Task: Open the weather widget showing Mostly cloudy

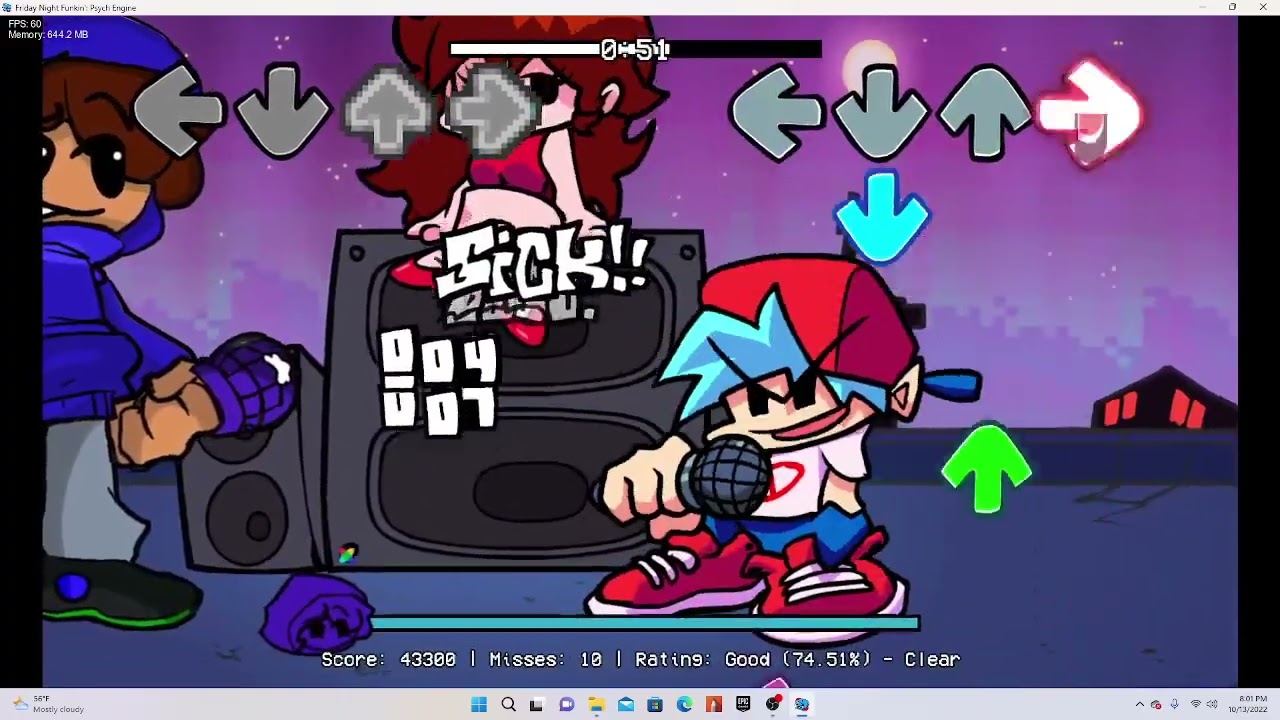Action: coord(48,705)
